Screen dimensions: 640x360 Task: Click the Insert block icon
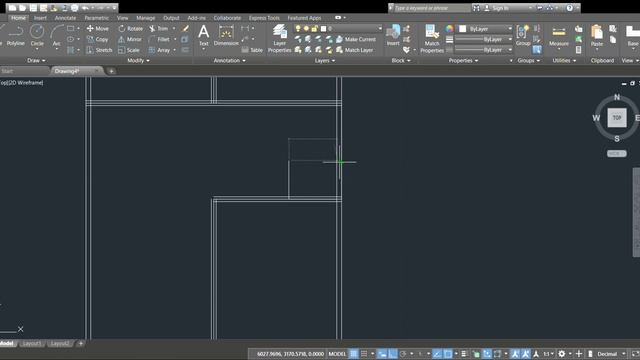393,35
